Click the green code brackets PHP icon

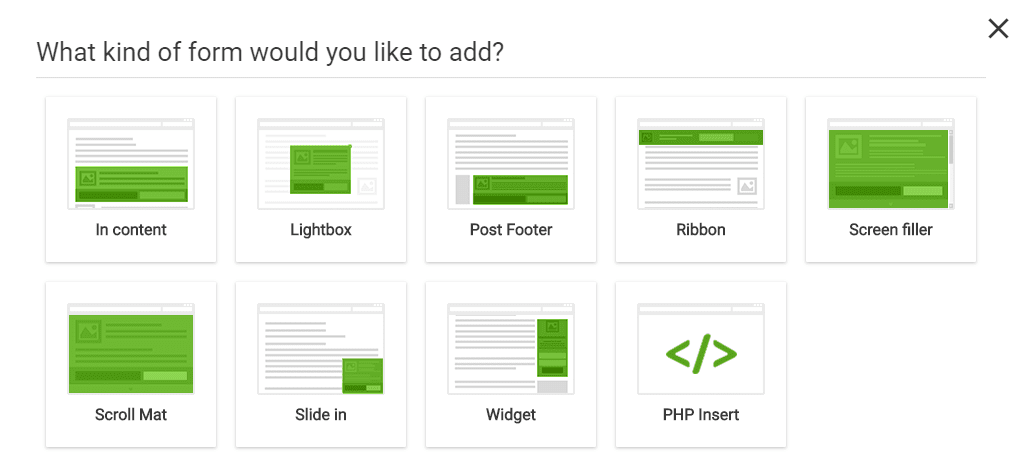(x=701, y=354)
